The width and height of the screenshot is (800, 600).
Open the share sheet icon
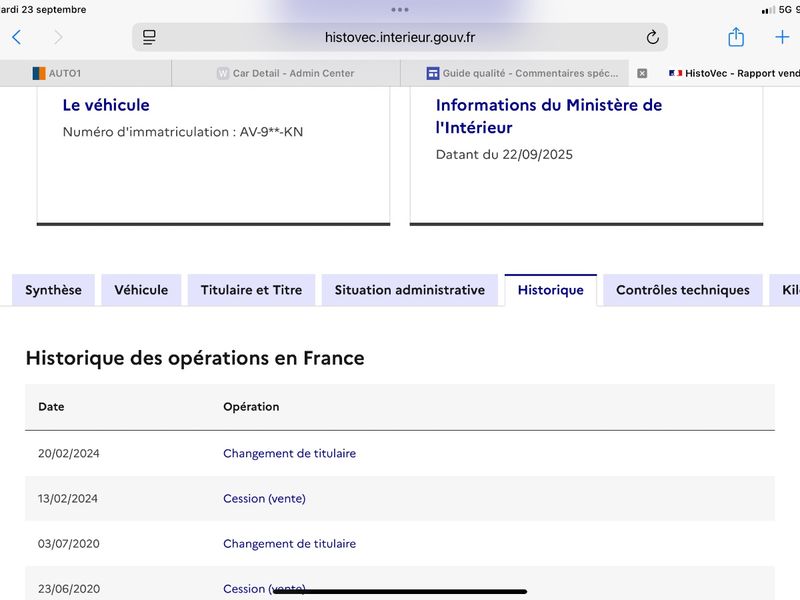736,37
